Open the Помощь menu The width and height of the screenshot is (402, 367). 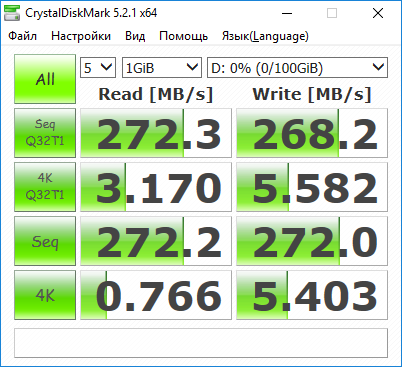click(x=183, y=36)
